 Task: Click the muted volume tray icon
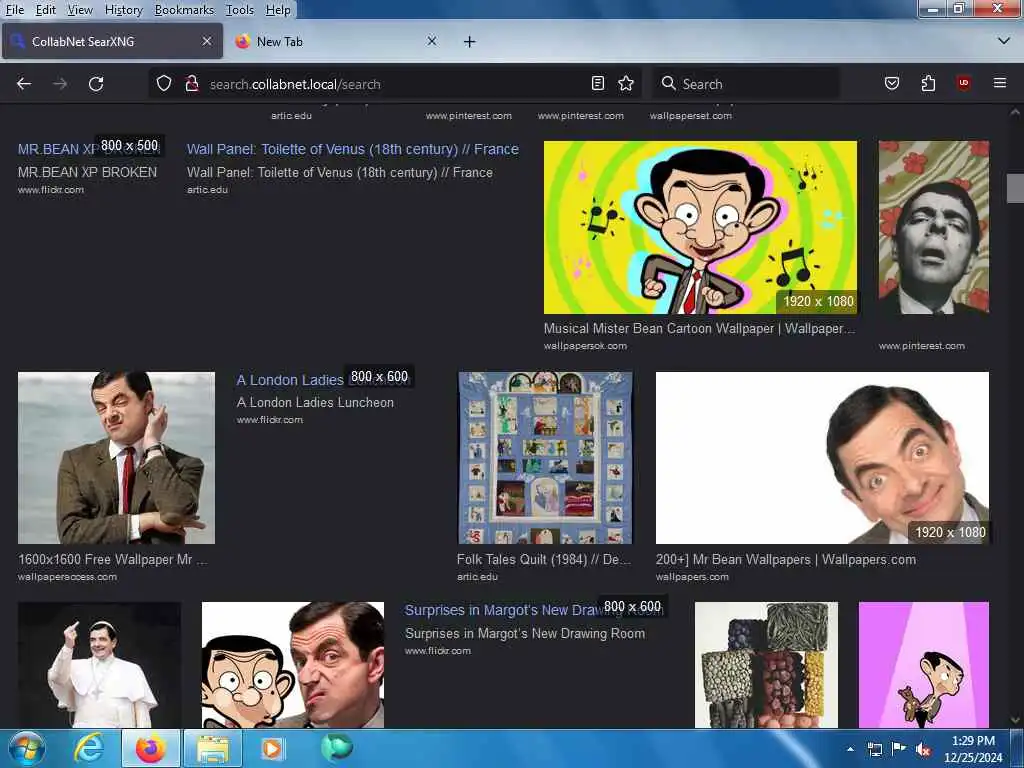pyautogui.click(x=923, y=749)
